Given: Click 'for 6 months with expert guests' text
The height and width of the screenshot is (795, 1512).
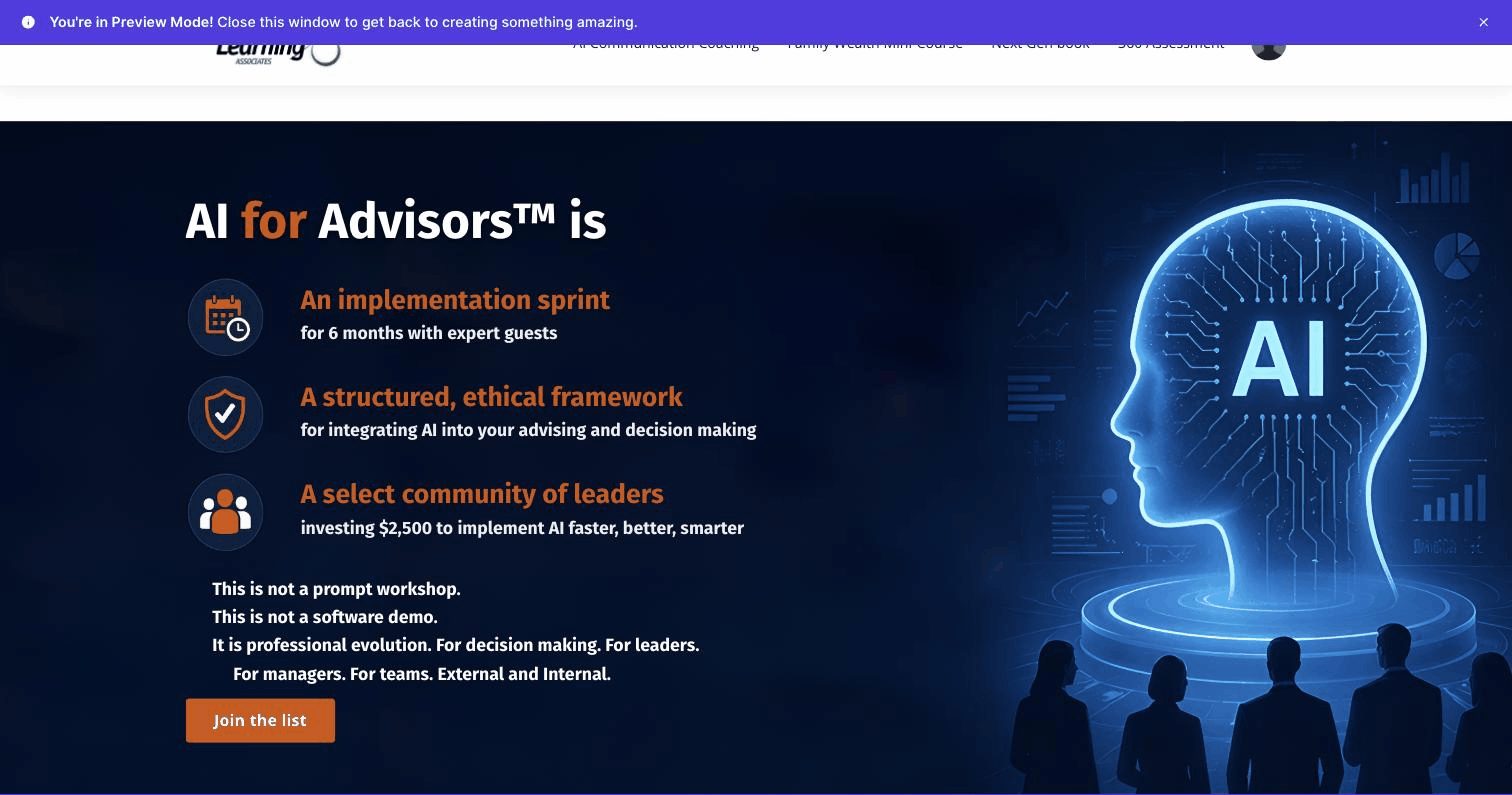Looking at the screenshot, I should click(429, 333).
